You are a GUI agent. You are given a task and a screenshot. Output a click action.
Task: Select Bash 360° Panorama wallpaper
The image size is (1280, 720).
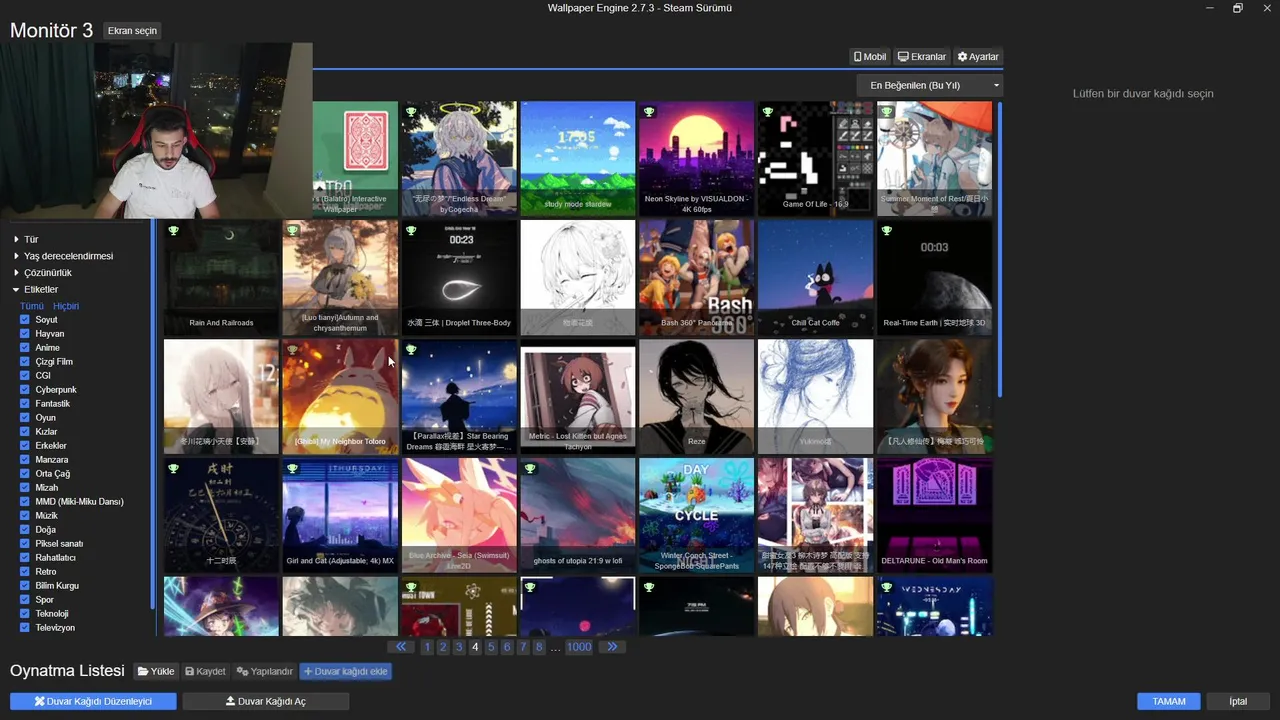696,278
